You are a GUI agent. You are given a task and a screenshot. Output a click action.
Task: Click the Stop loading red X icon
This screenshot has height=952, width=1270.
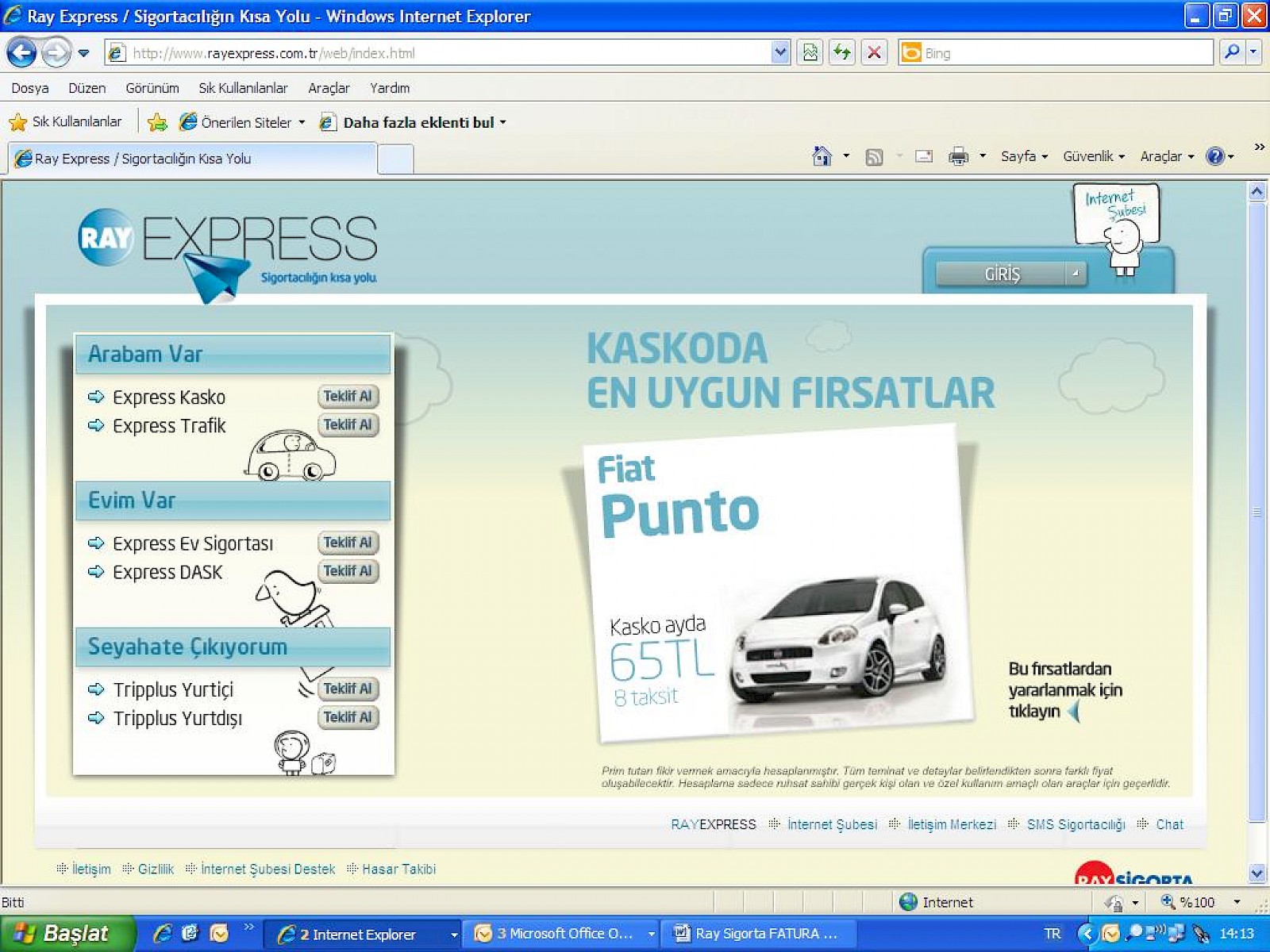tap(874, 53)
